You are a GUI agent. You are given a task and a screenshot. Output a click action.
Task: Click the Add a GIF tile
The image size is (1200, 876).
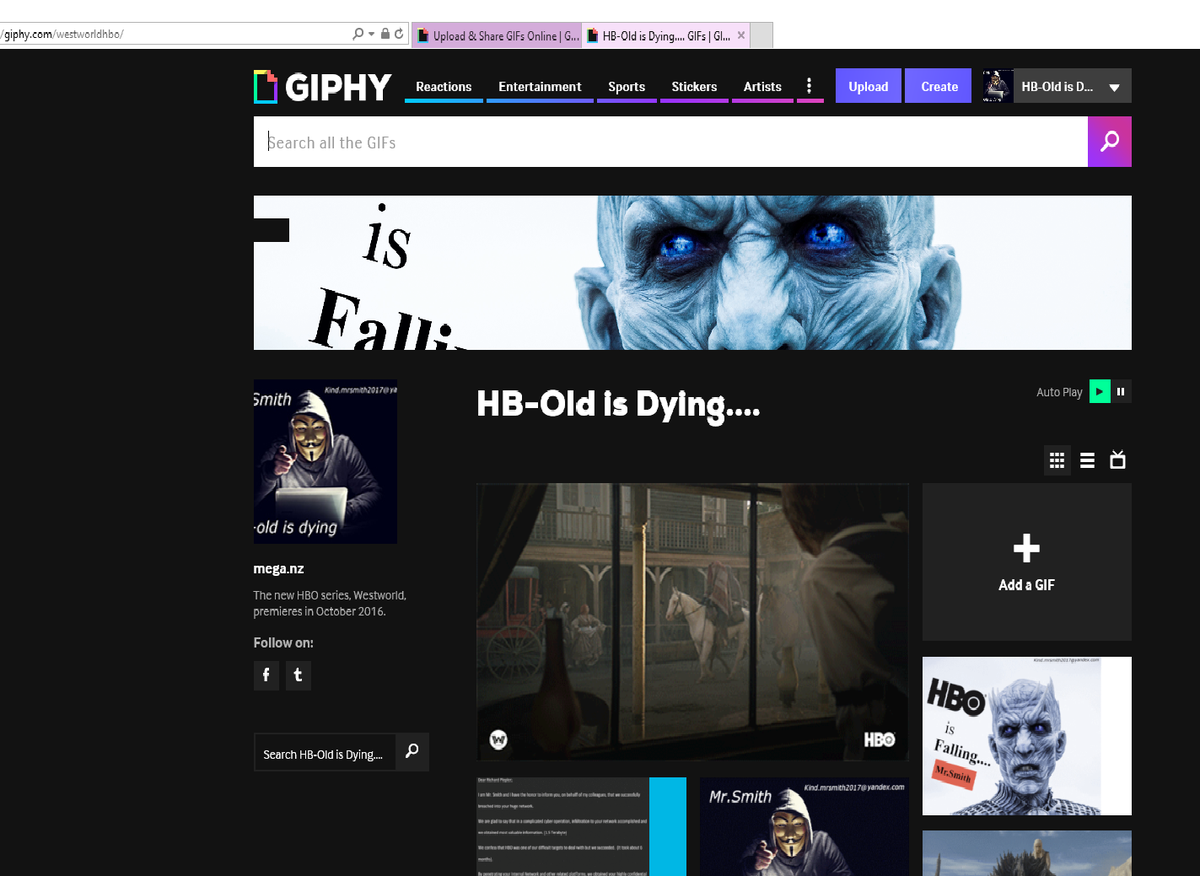(1027, 562)
